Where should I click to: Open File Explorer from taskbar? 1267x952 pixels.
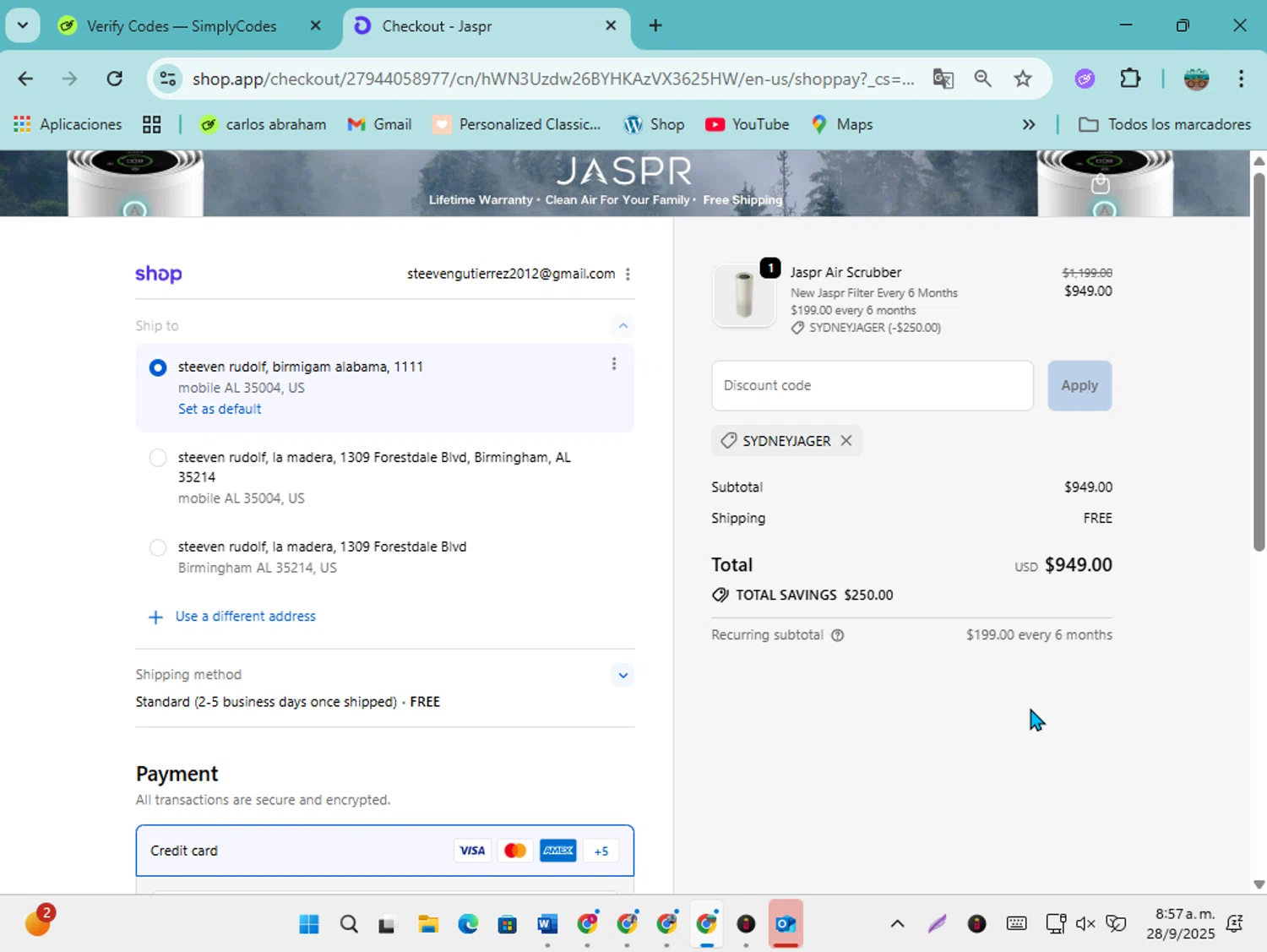point(428,924)
